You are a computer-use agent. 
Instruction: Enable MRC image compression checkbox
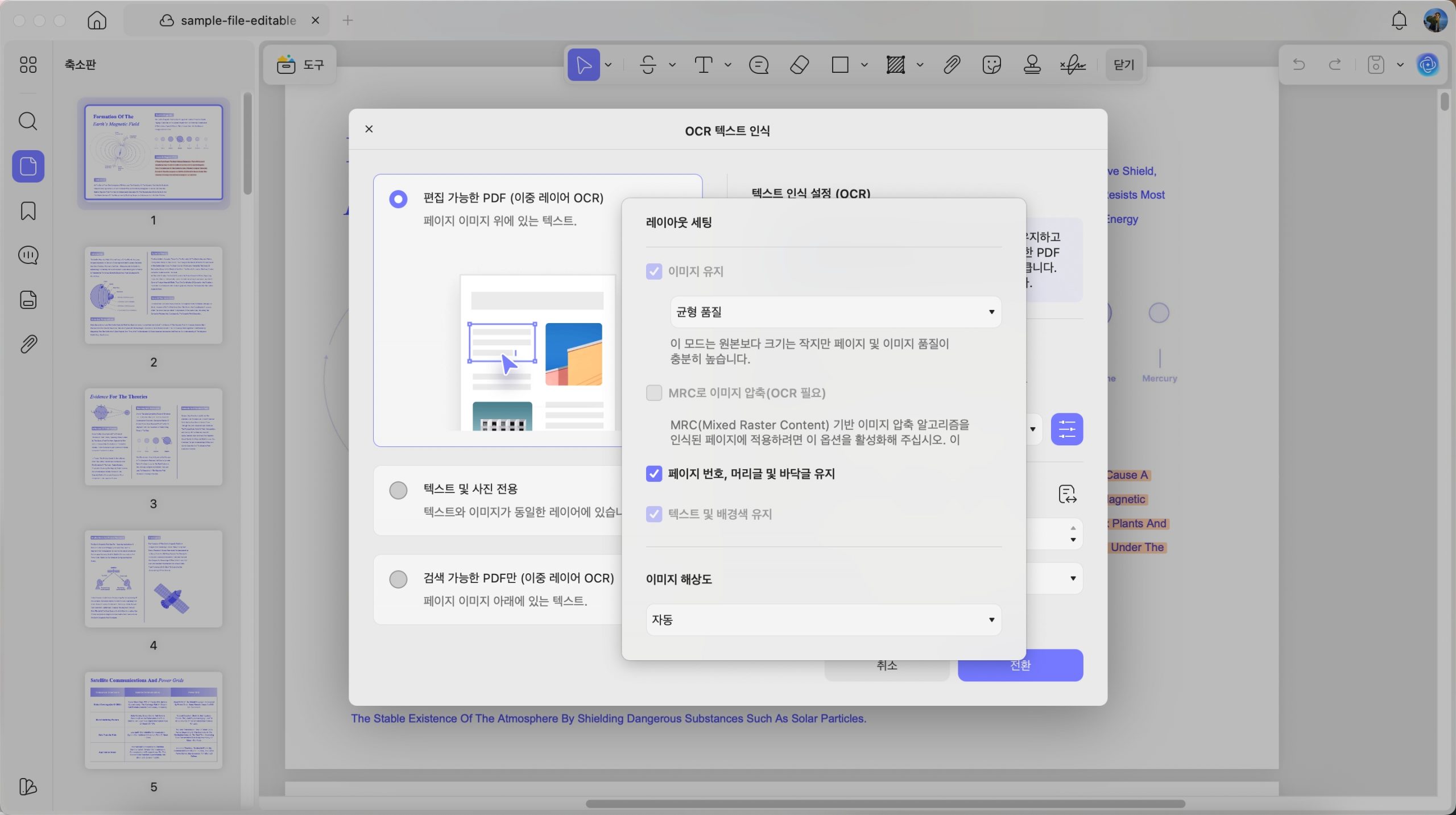654,392
